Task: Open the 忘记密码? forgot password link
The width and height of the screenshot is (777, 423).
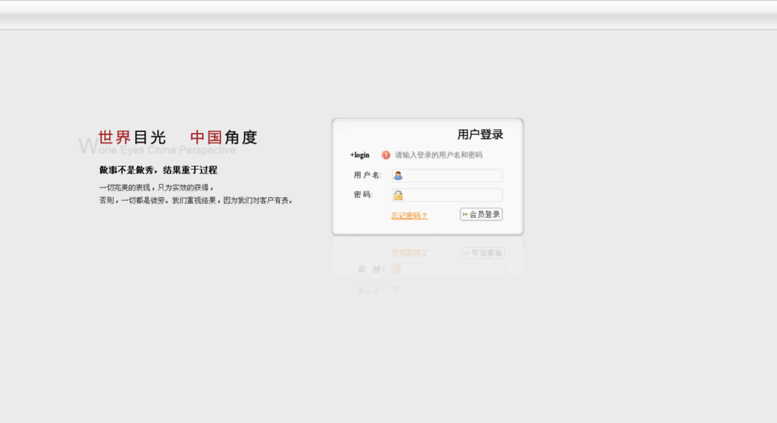Action: 409,215
